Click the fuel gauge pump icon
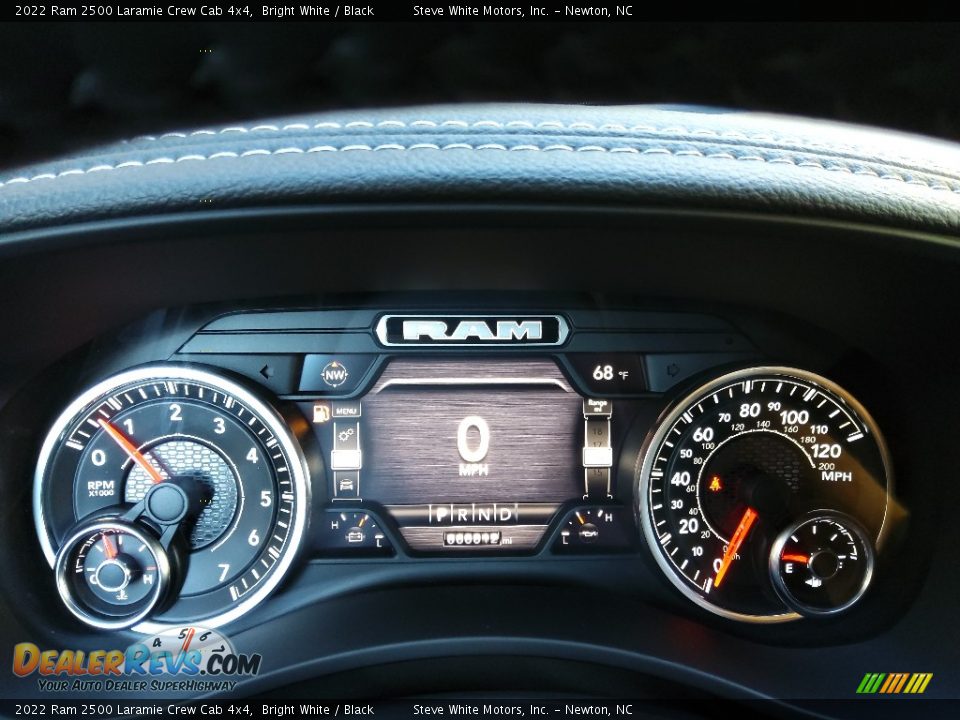Viewport: 960px width, 720px height. point(813,582)
